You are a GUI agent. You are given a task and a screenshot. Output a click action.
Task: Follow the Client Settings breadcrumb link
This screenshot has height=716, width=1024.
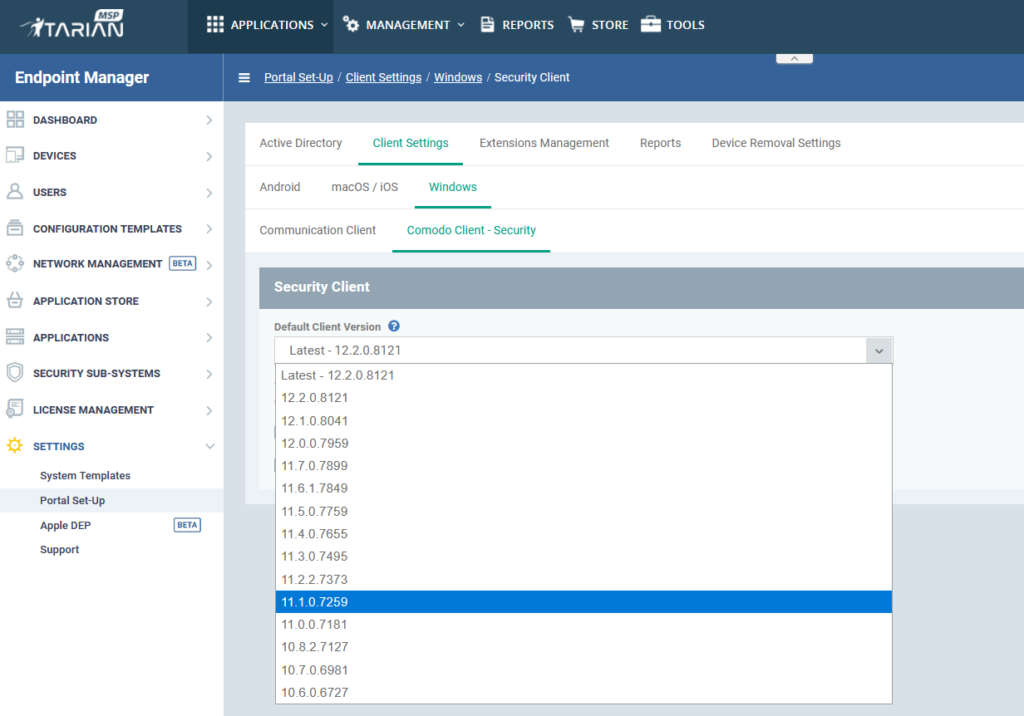click(383, 77)
